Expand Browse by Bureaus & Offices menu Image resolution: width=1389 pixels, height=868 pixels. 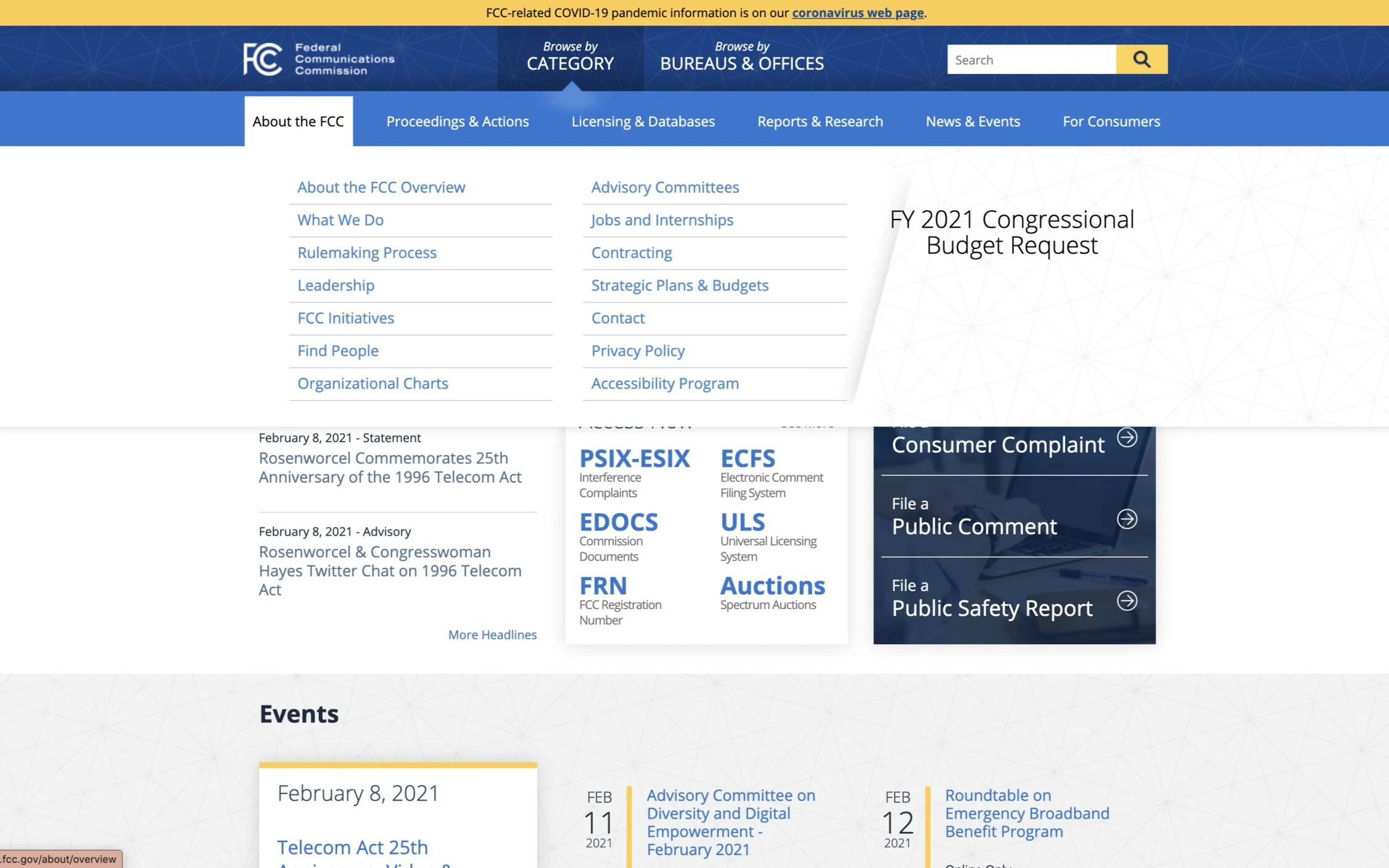point(741,57)
